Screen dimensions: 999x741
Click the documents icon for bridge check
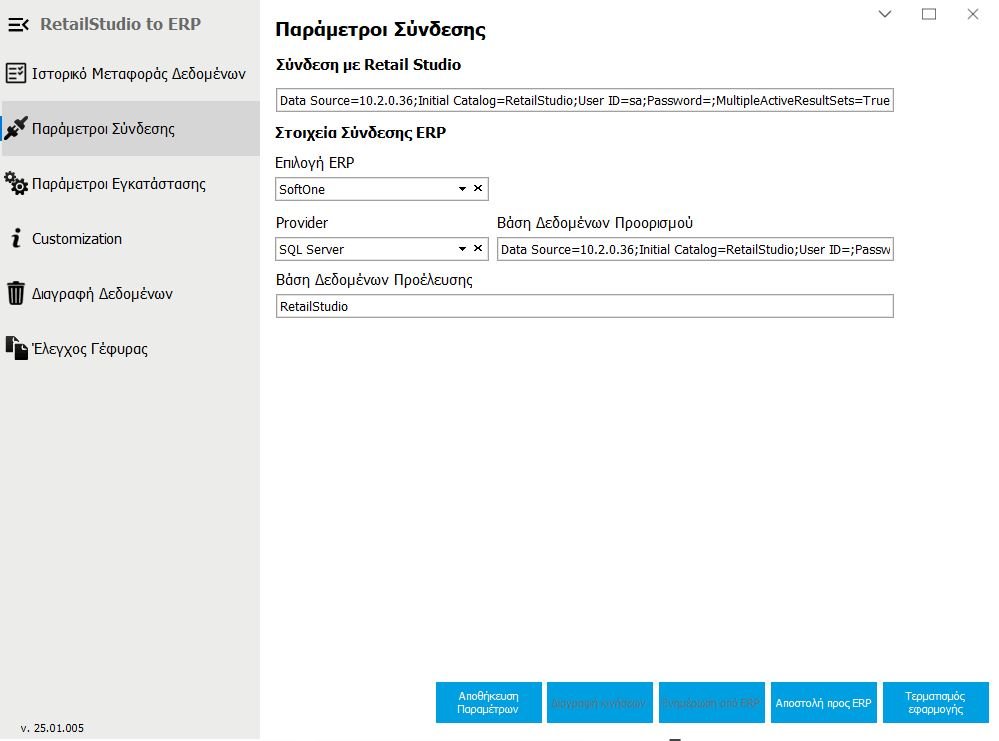[x=16, y=348]
